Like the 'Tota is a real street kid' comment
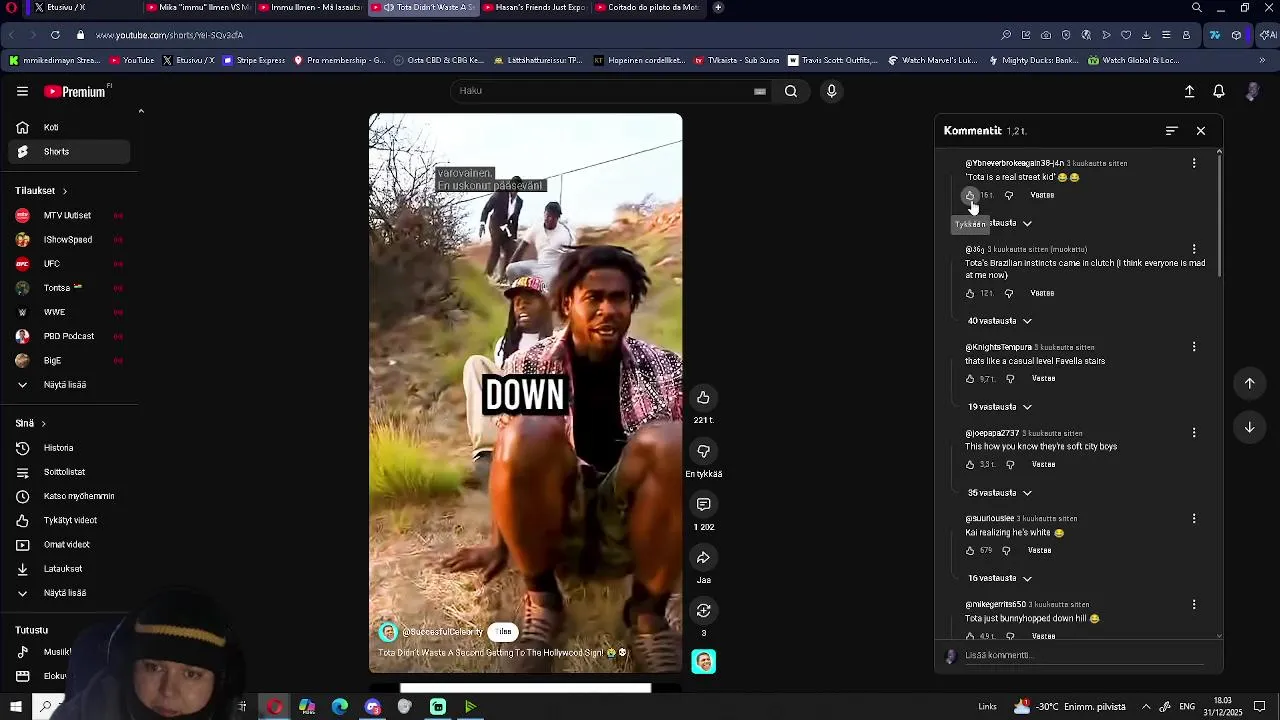Image resolution: width=1280 pixels, height=720 pixels. click(x=970, y=195)
